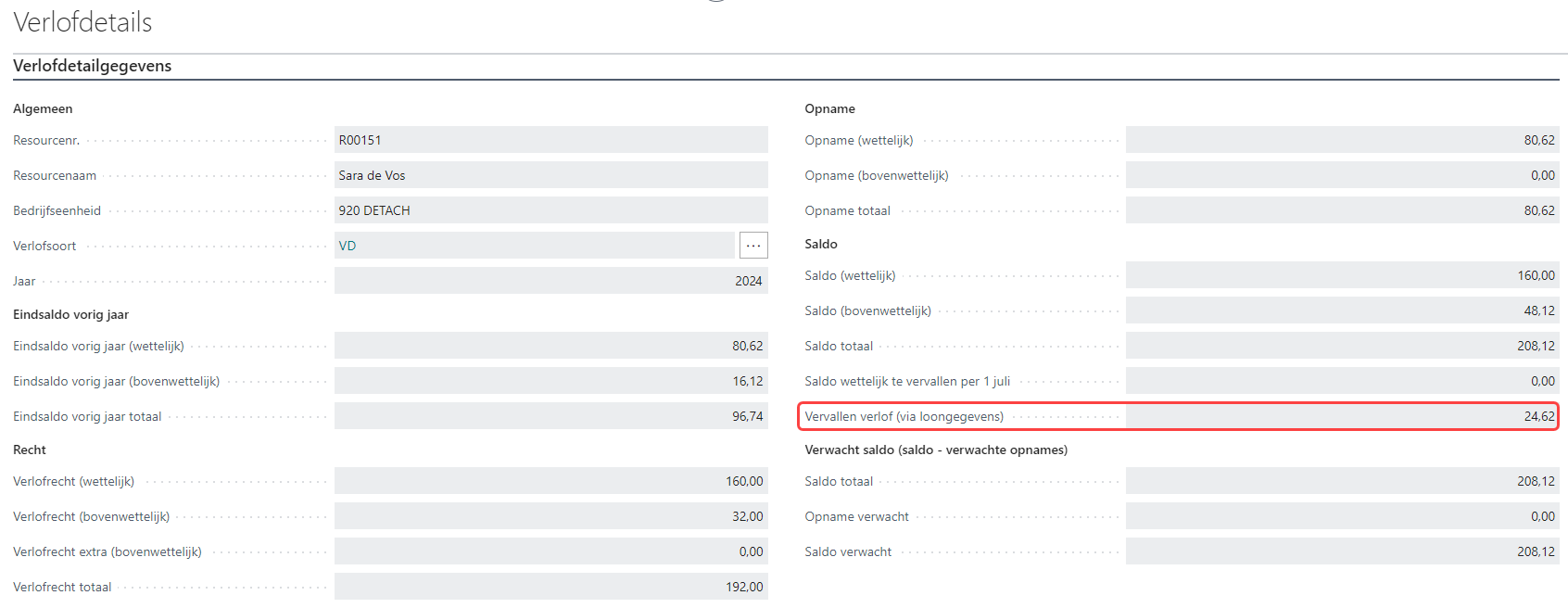This screenshot has height=608, width=1568.
Task: Select Eindsaldo vorig jaar (wettelijk) value
Action: [x=550, y=346]
